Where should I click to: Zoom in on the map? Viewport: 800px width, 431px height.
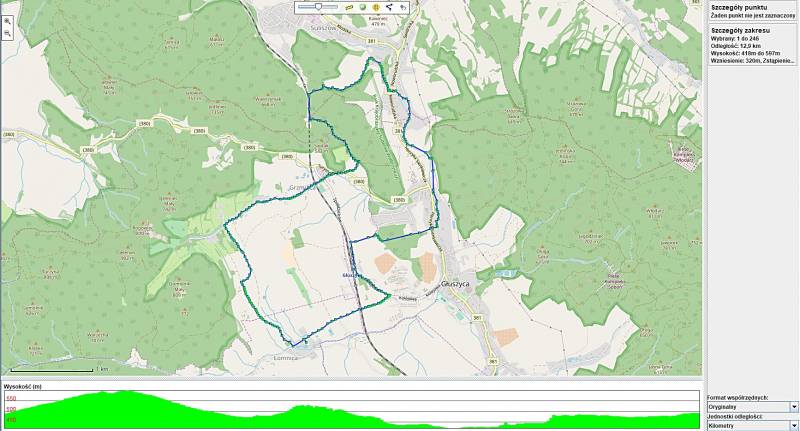click(x=7, y=21)
